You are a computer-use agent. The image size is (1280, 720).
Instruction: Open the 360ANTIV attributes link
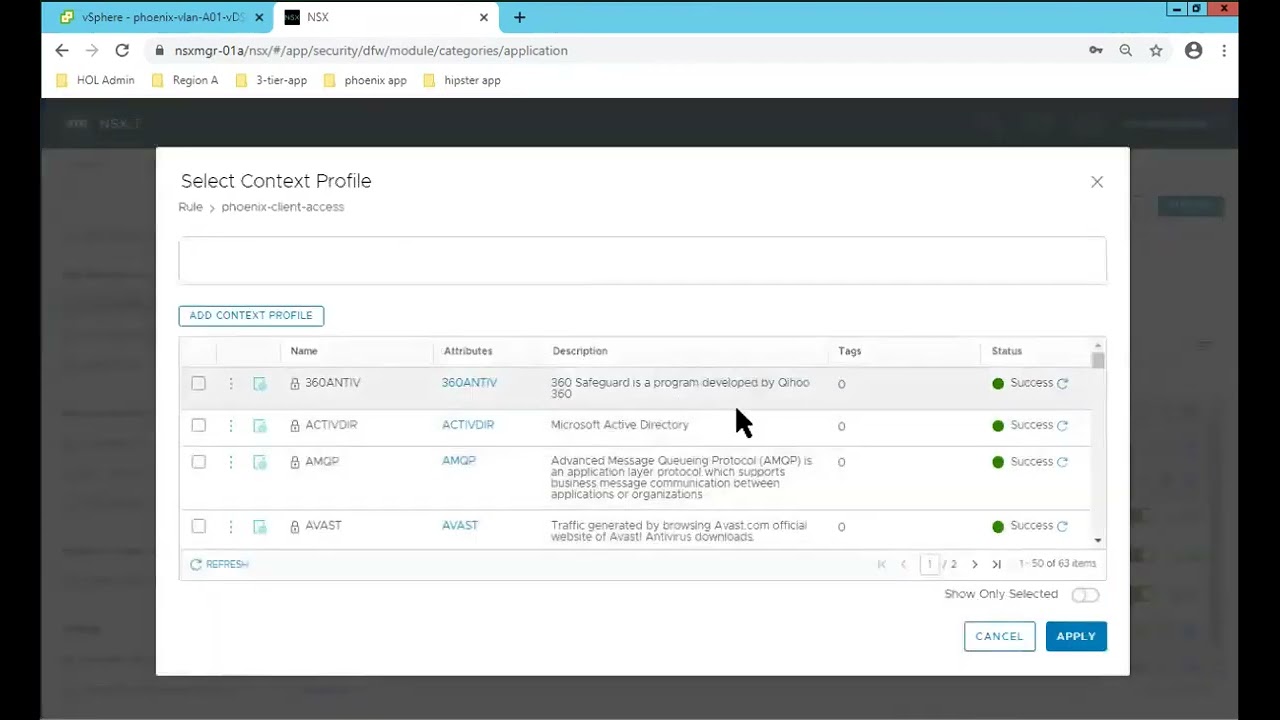pyautogui.click(x=469, y=383)
